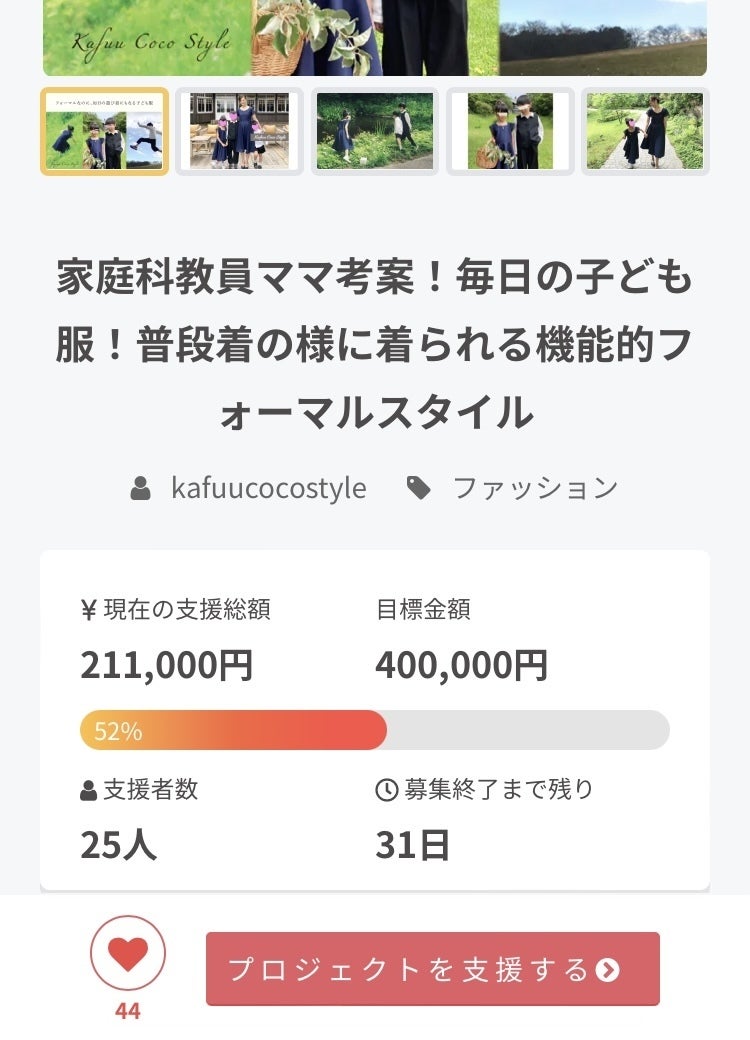This screenshot has height=1040, width=750.
Task: Click the yen icon next to 現在の支援総額
Action: [88, 610]
